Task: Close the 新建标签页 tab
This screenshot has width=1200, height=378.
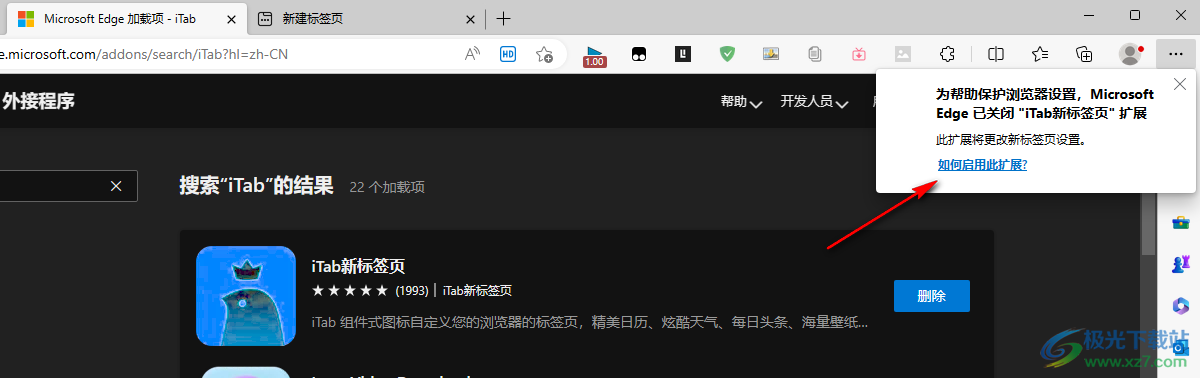Action: click(470, 18)
